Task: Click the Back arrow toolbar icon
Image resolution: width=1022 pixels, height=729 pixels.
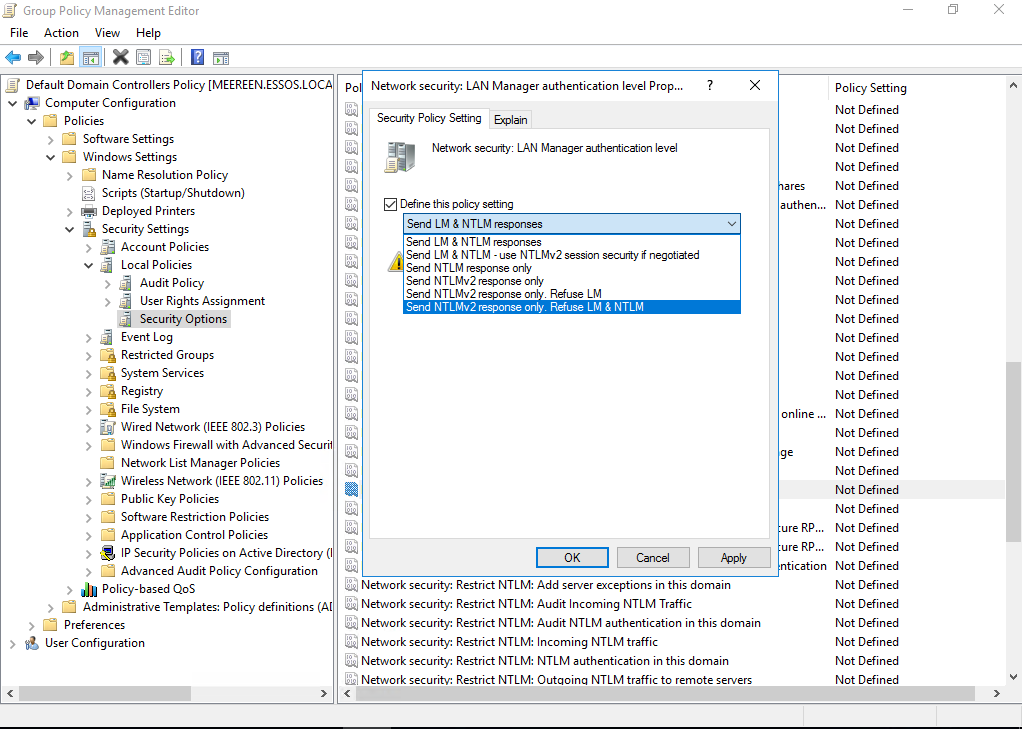Action: tap(13, 58)
